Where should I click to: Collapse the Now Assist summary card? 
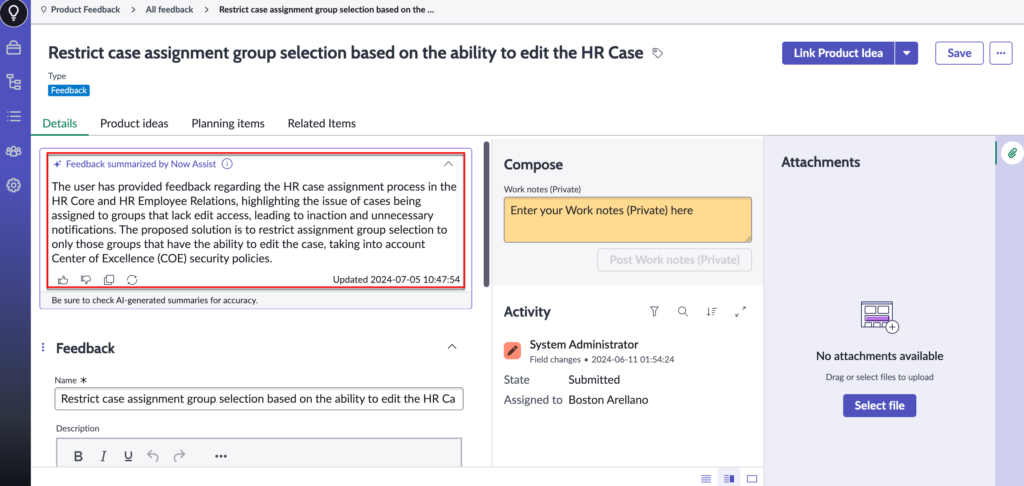coord(448,163)
